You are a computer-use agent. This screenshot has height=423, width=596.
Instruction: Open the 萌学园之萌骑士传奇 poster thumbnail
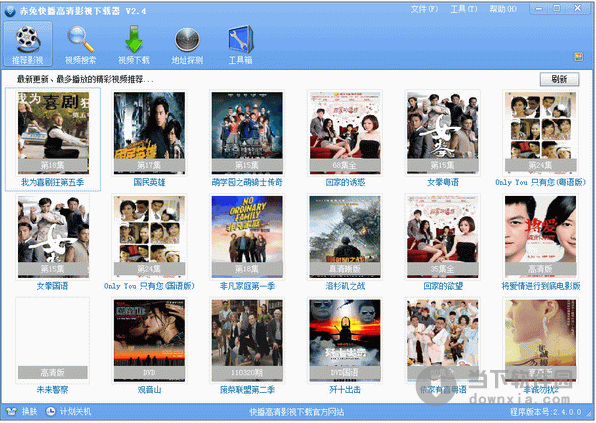(x=247, y=133)
